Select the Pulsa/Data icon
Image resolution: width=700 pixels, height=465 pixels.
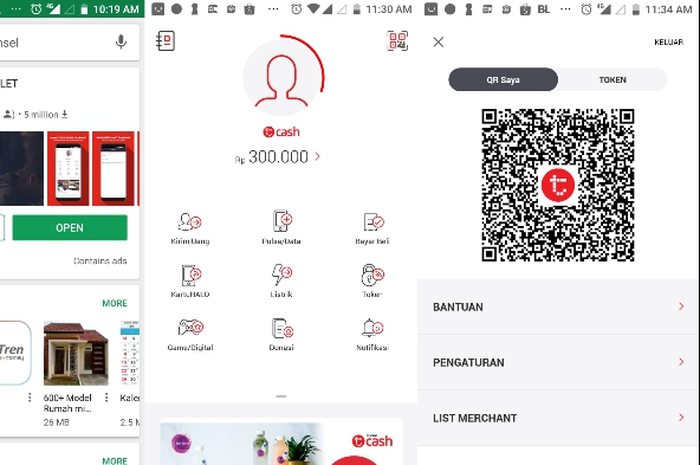tap(282, 221)
